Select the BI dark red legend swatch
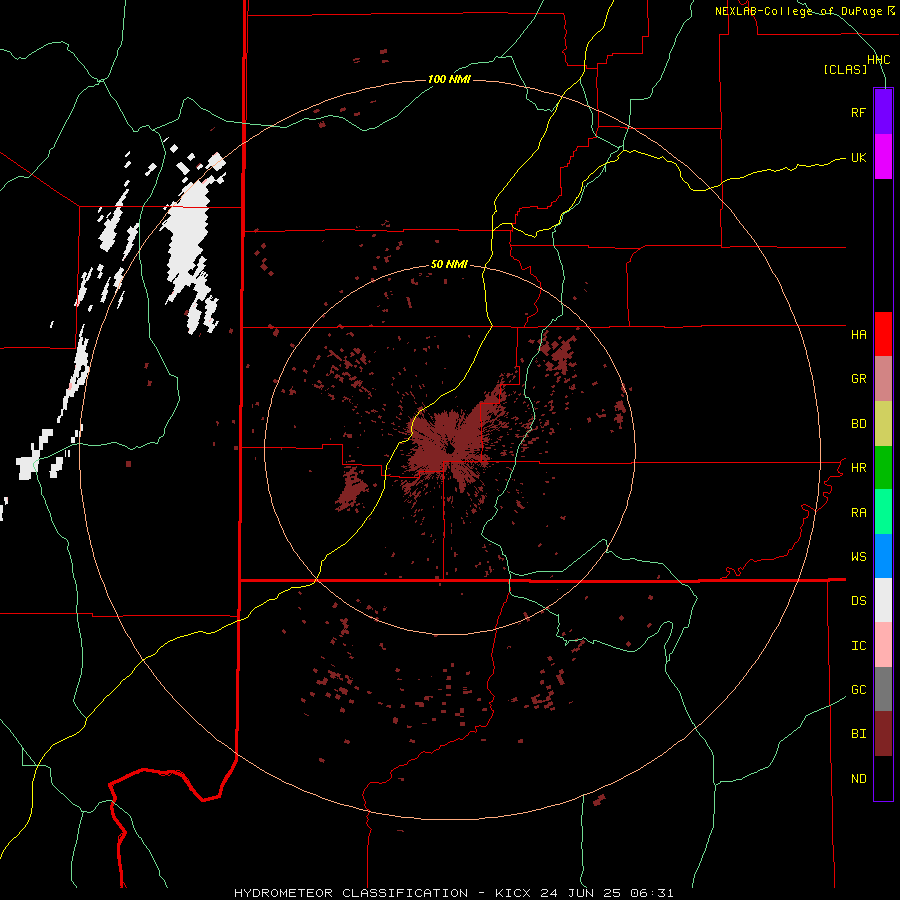 pos(883,734)
